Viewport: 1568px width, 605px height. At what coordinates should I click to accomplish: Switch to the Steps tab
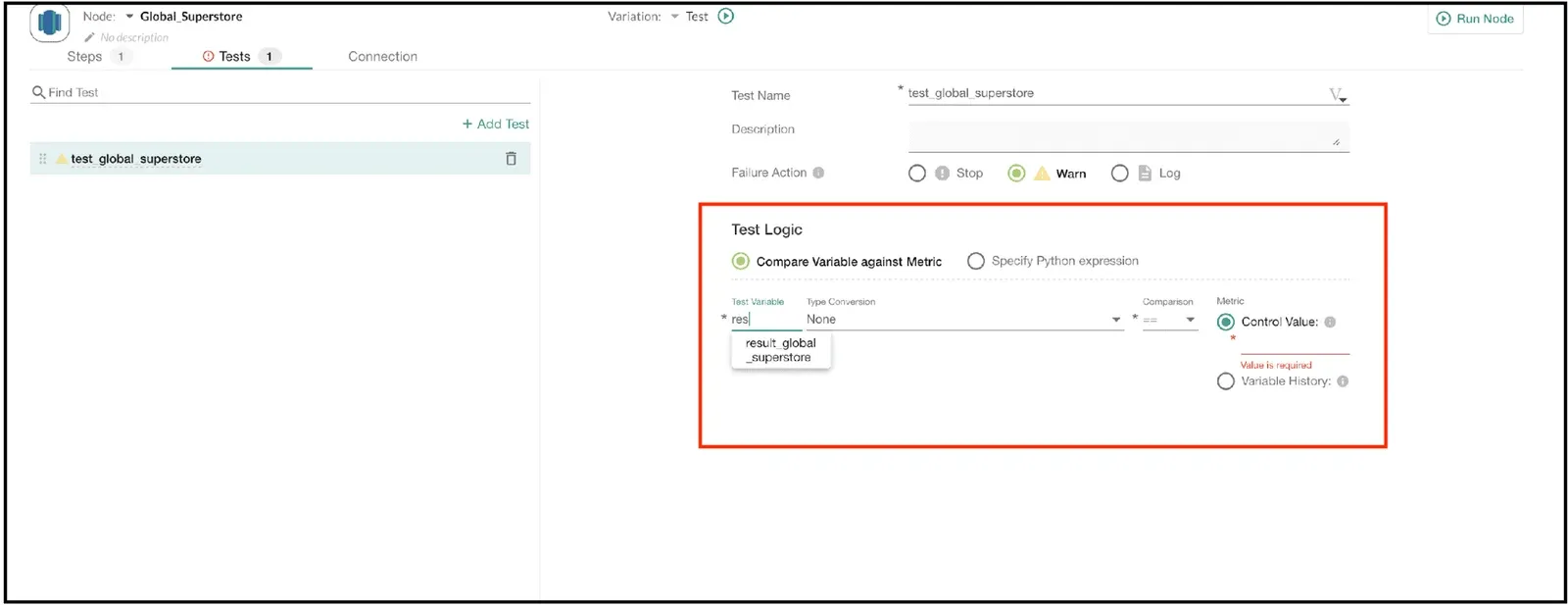pos(85,57)
